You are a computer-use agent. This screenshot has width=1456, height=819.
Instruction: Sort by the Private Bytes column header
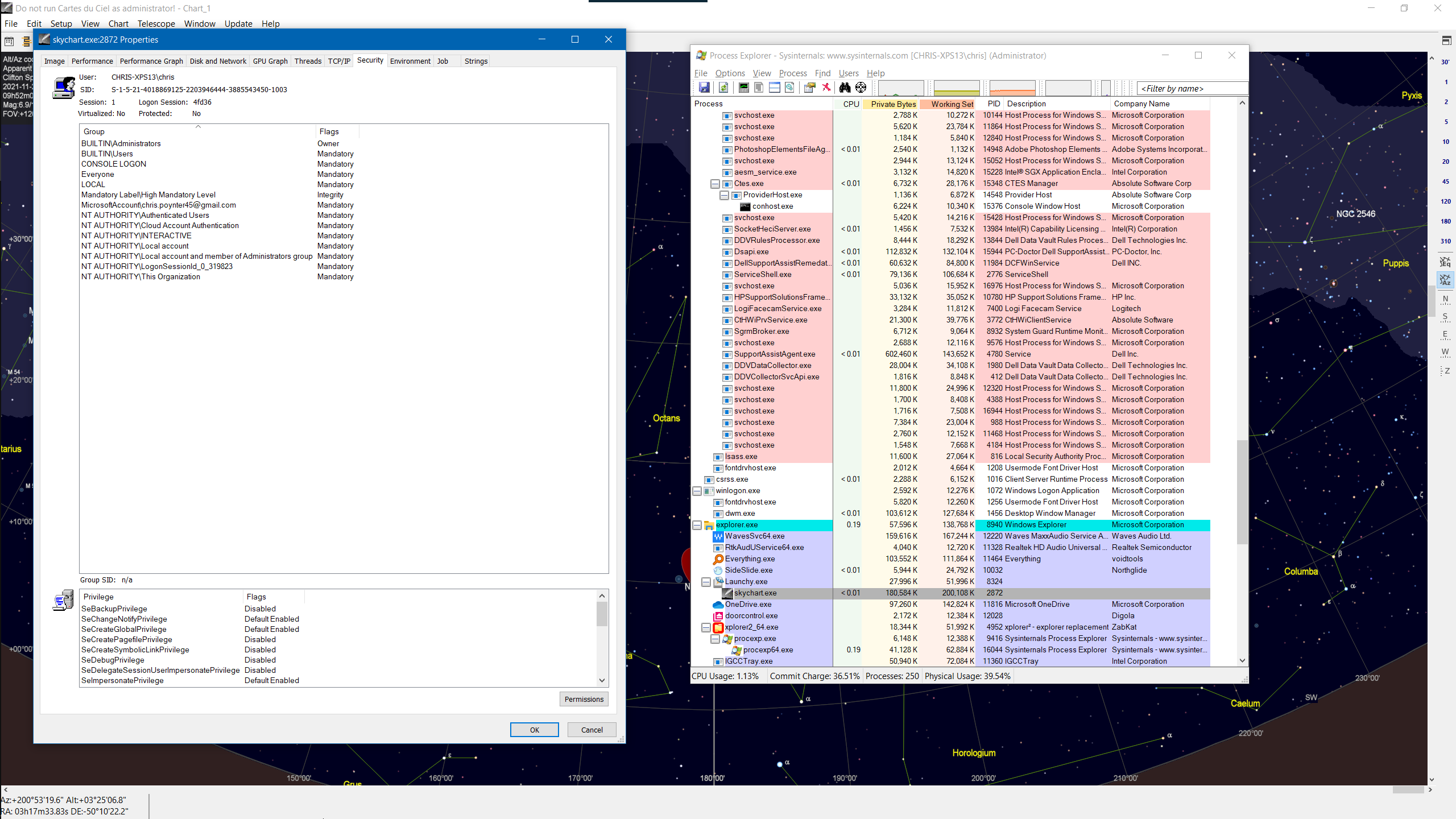(x=891, y=104)
